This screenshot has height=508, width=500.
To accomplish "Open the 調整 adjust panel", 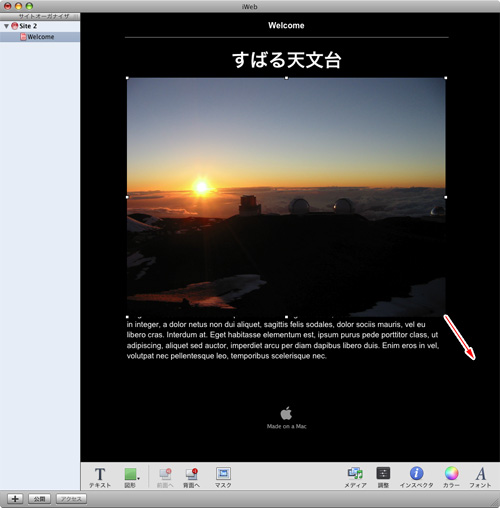I will pyautogui.click(x=383, y=477).
